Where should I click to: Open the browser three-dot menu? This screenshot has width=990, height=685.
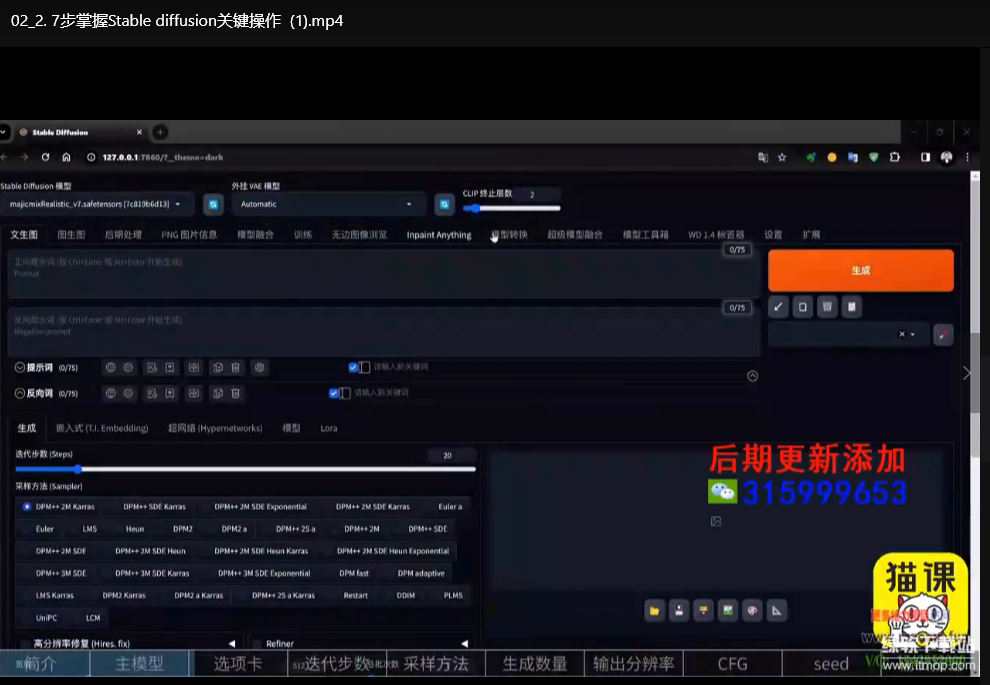(x=967, y=157)
